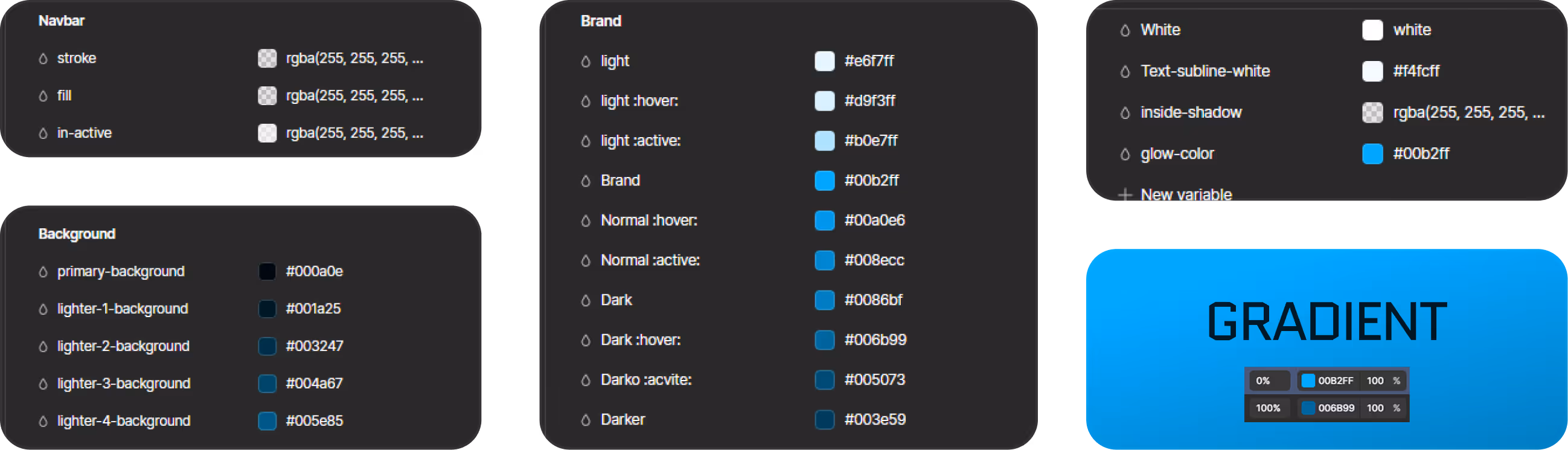Click the plus icon for New variable
1568x450 pixels.
[1125, 195]
